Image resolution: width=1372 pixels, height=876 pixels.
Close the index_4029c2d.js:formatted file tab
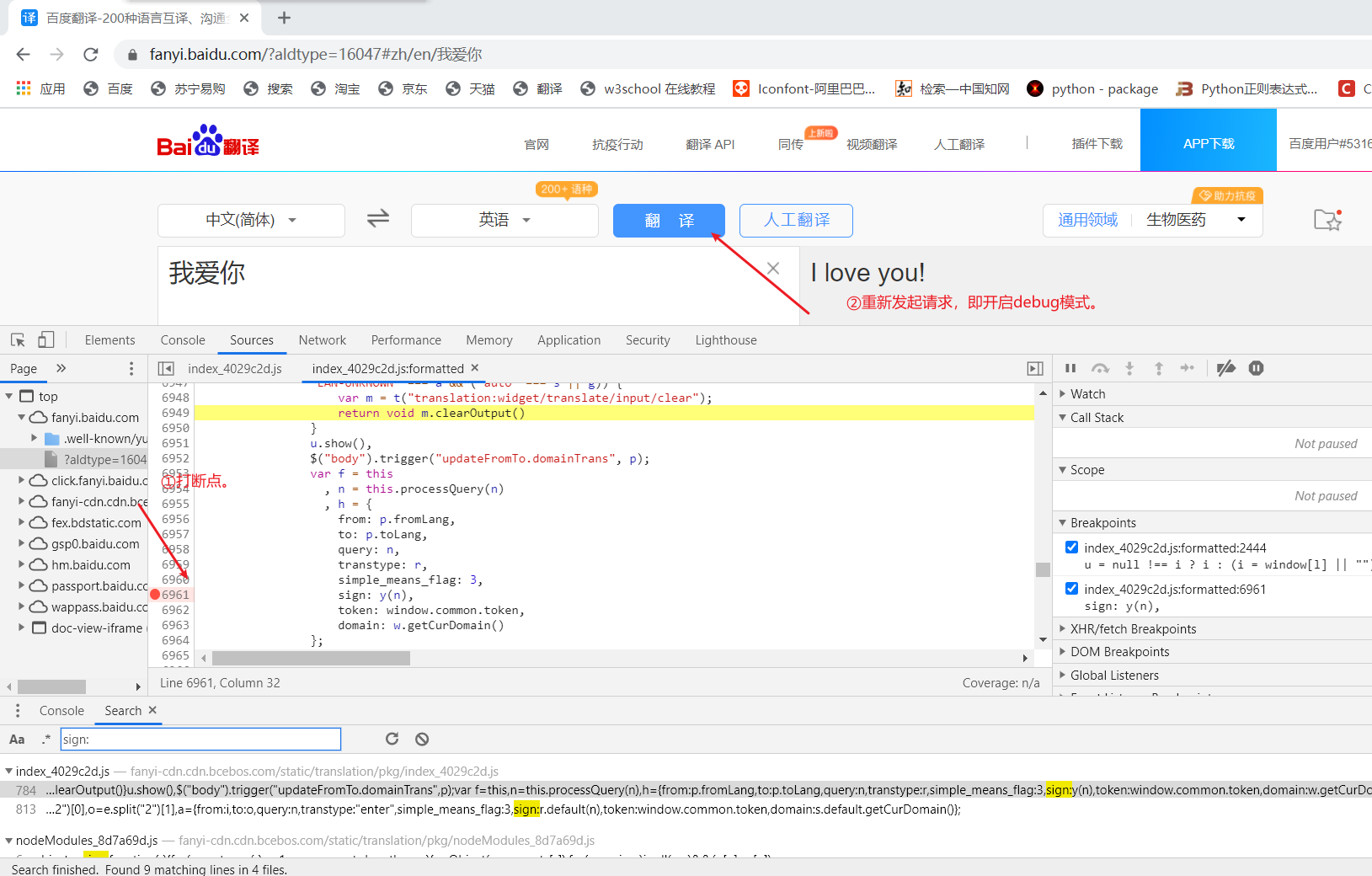click(x=475, y=368)
